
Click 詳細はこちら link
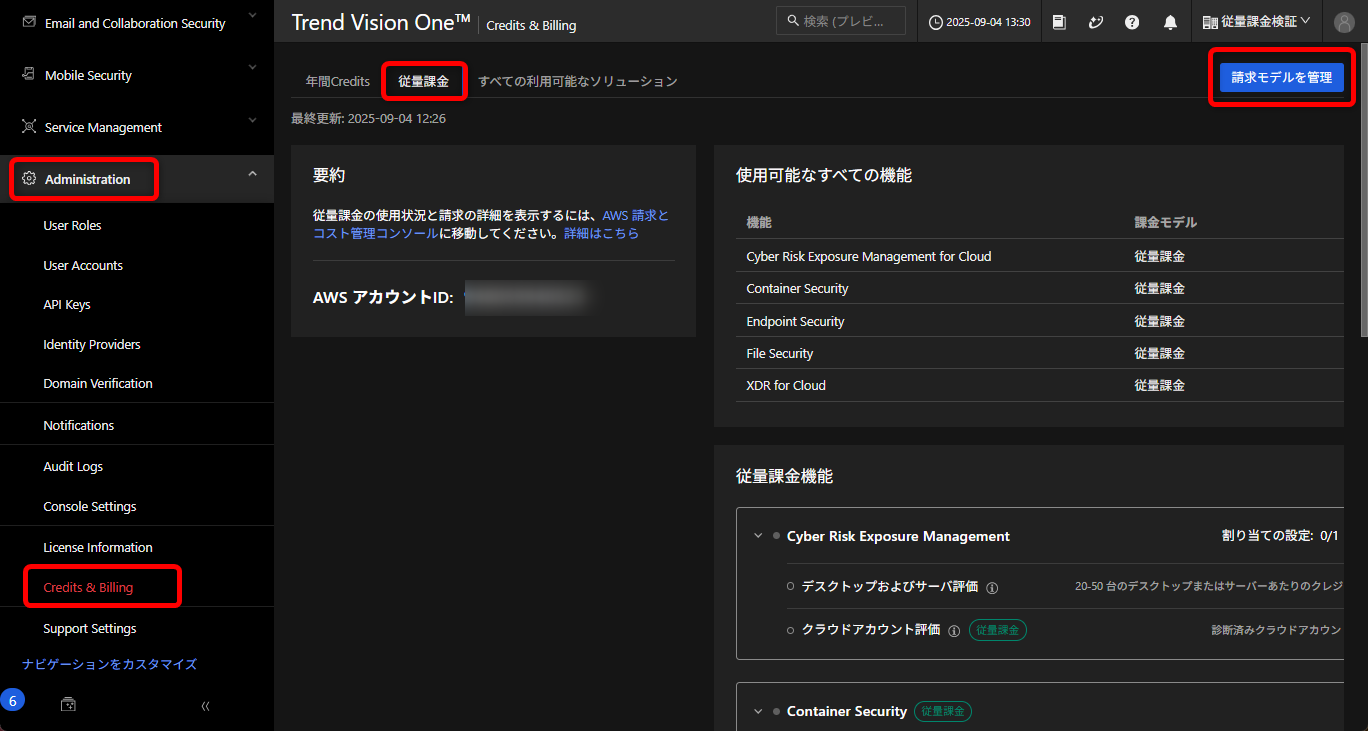601,233
